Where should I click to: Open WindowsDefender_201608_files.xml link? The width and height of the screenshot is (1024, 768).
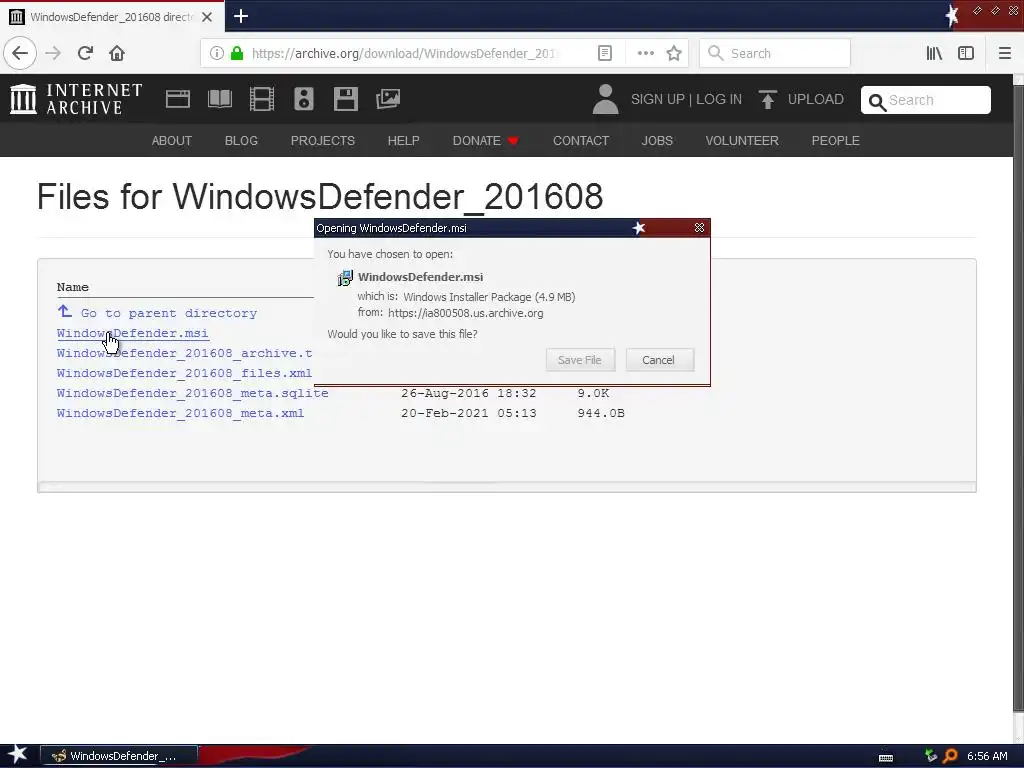point(184,373)
